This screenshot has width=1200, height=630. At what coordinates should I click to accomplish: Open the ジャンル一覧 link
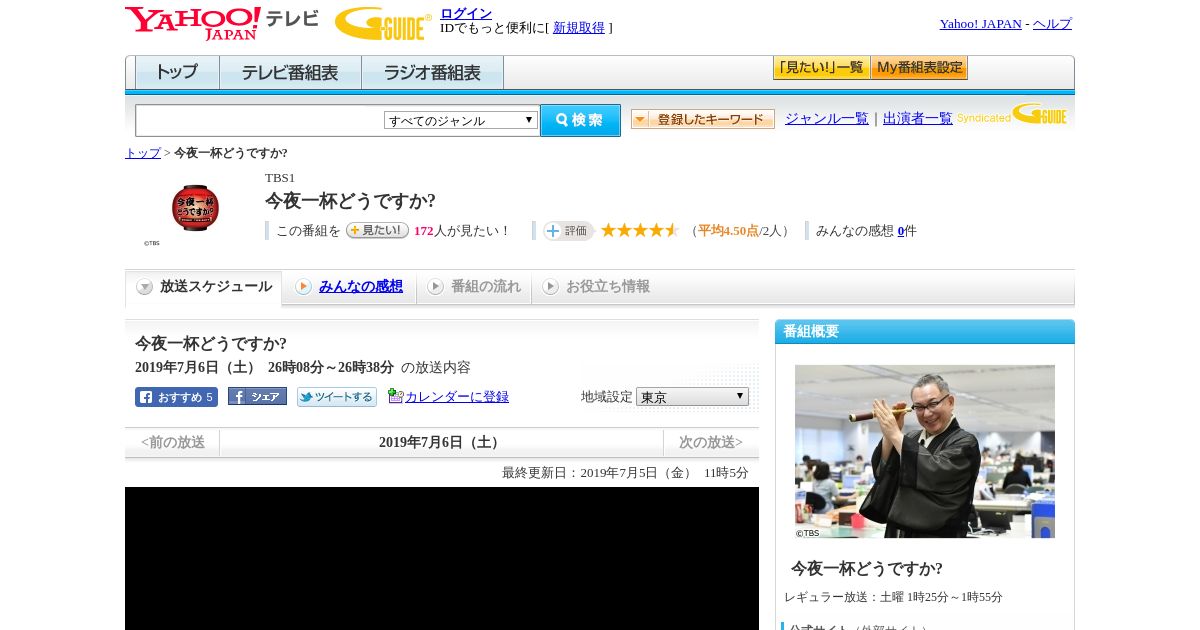pyautogui.click(x=827, y=118)
